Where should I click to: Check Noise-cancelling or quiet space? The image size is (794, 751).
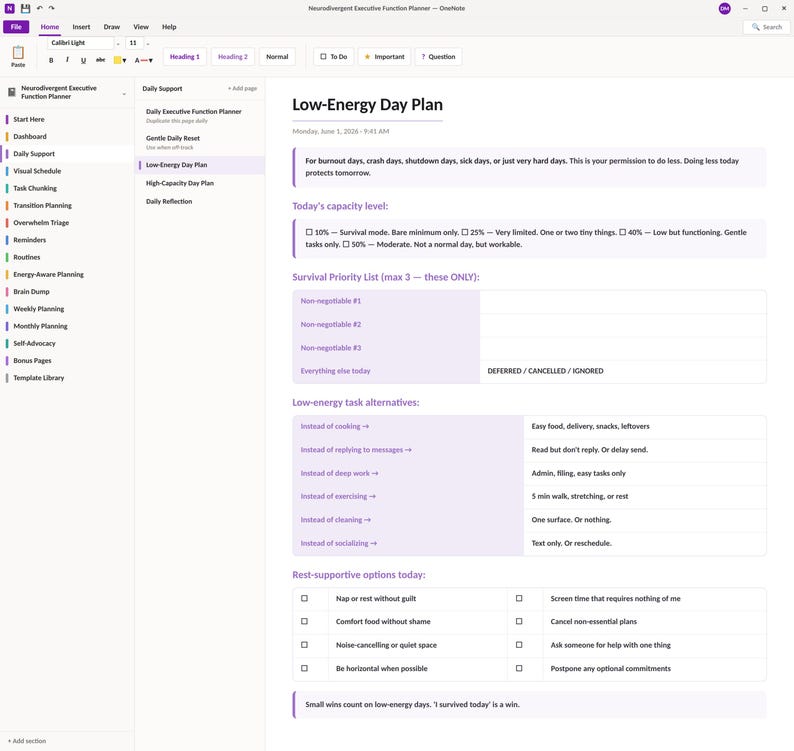coord(304,645)
